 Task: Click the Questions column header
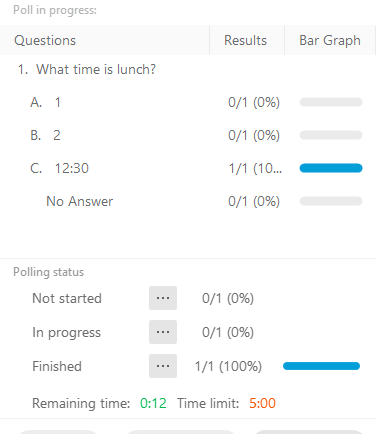(x=45, y=40)
